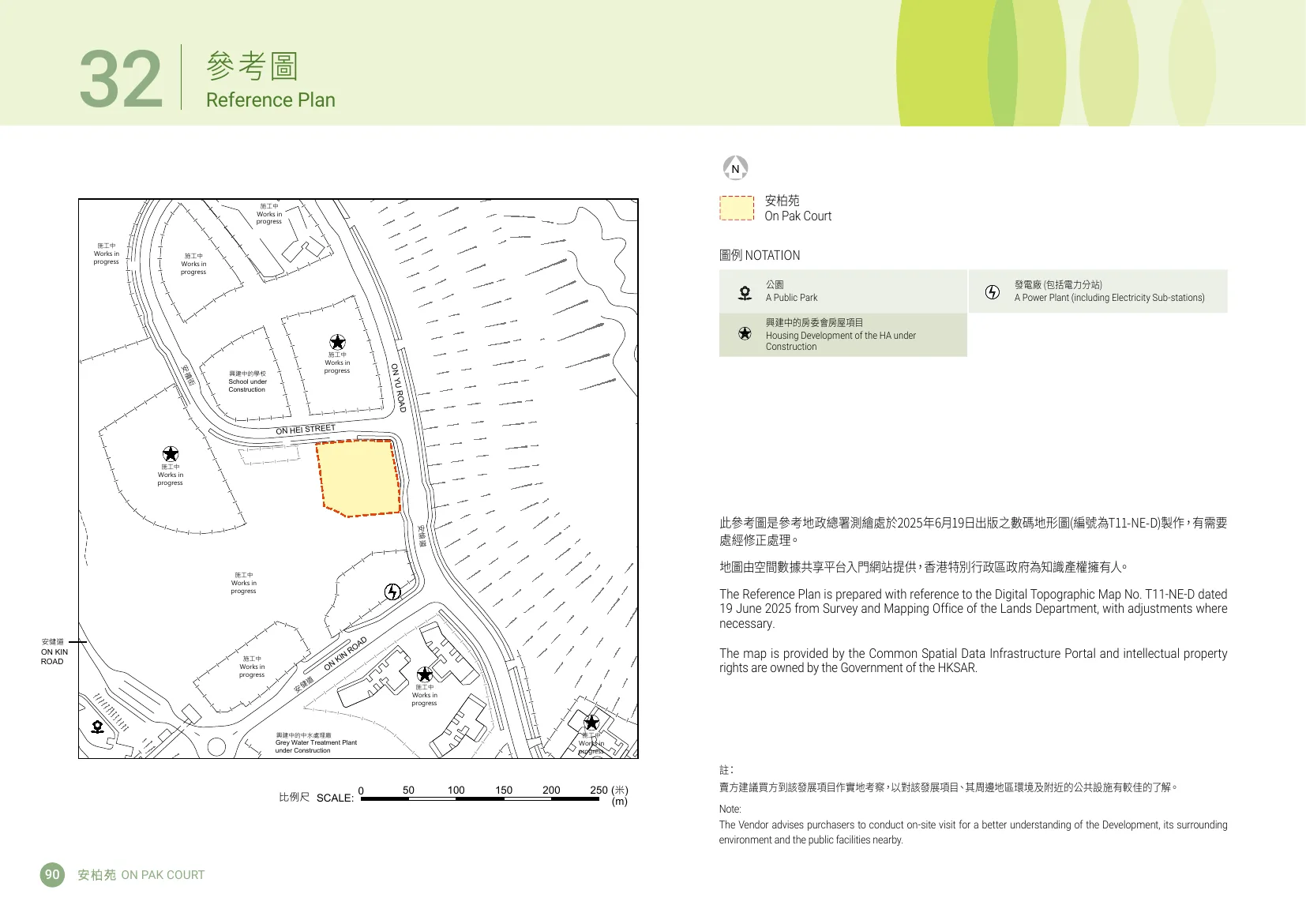The image size is (1306, 924).
Task: Click the green page number 90 badge
Action: coord(52,874)
